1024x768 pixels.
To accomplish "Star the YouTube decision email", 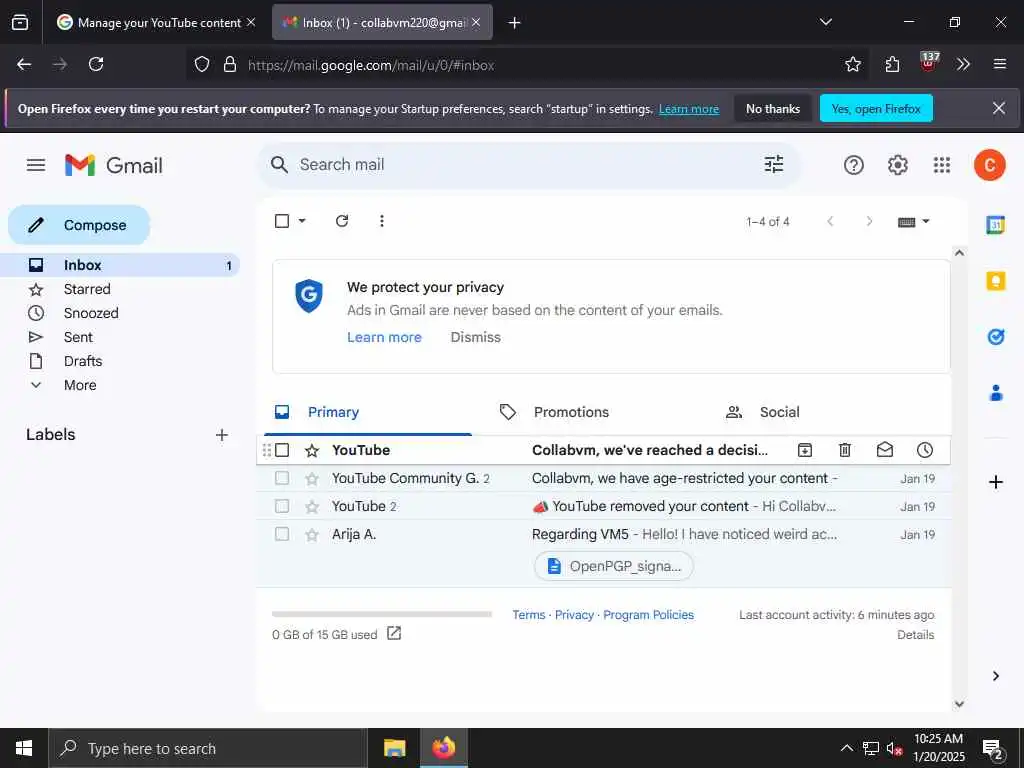I will tap(312, 451).
